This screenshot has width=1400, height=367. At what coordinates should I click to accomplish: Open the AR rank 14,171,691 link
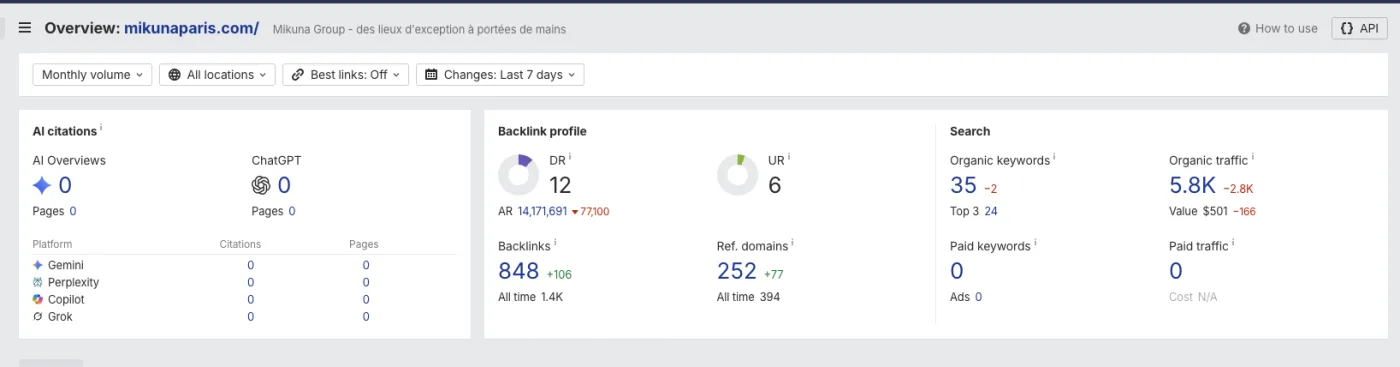pyautogui.click(x=542, y=211)
